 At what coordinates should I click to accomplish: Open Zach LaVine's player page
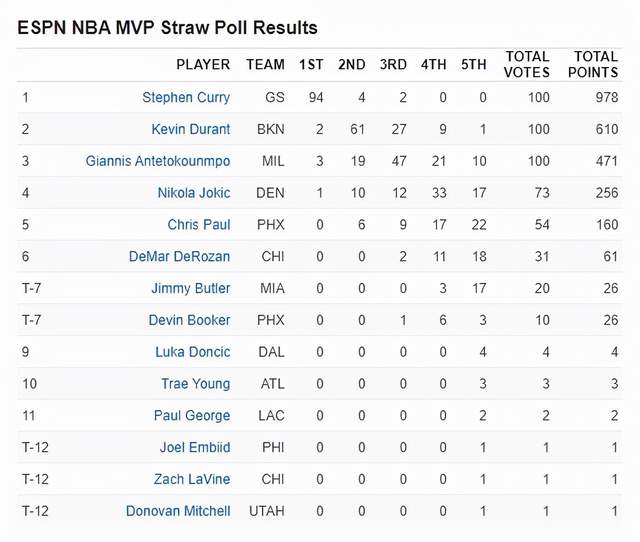[x=192, y=479]
